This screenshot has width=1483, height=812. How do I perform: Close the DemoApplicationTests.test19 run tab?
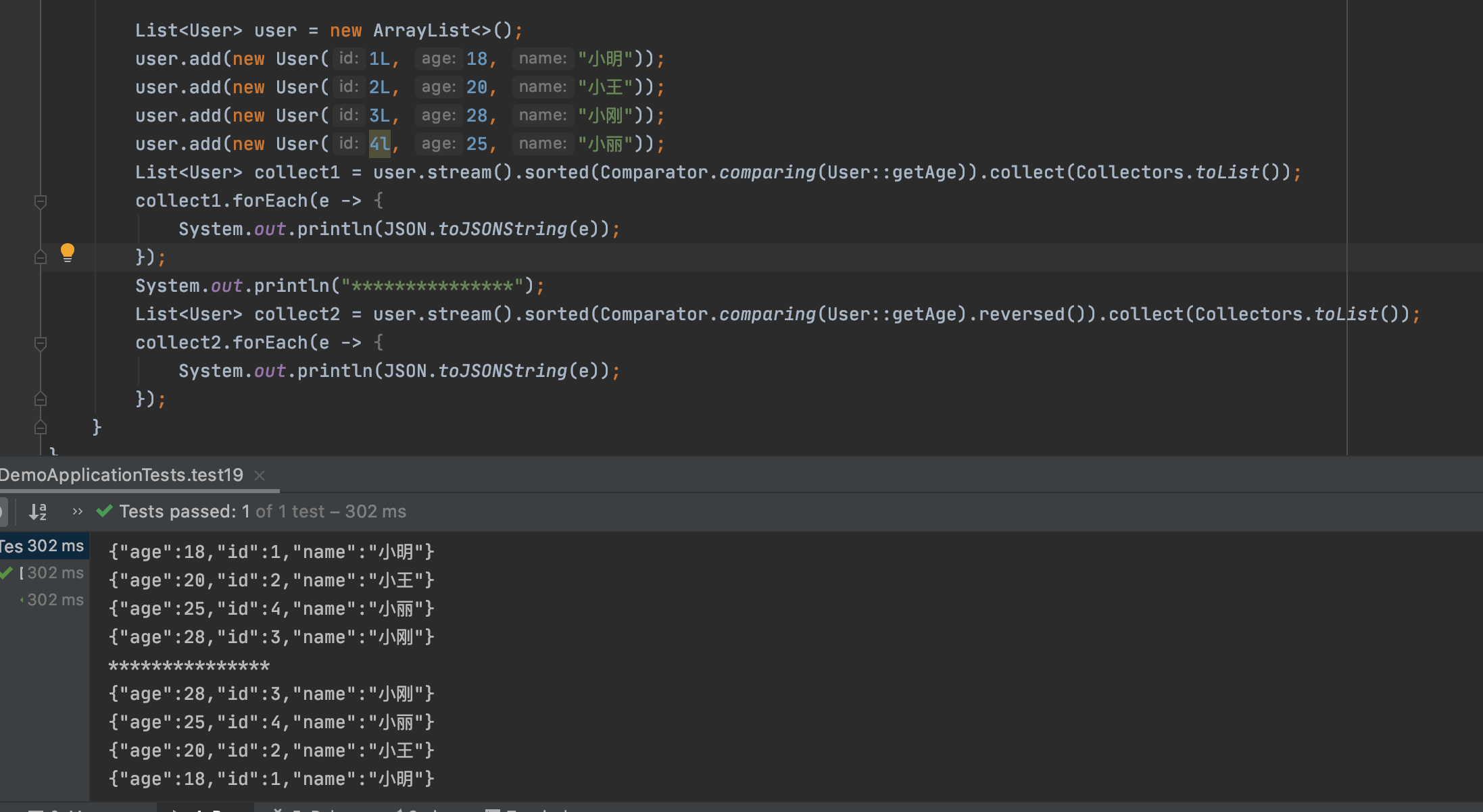click(260, 476)
